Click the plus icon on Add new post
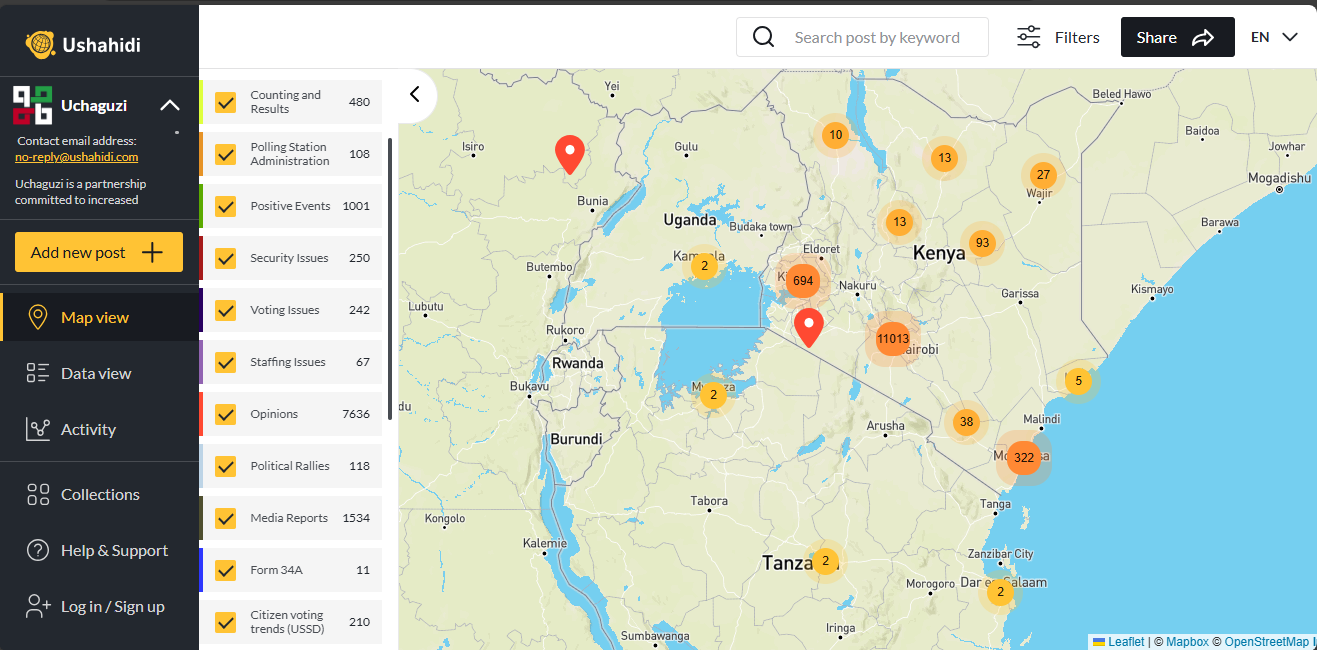Screen dimensions: 1317x650 (152, 252)
